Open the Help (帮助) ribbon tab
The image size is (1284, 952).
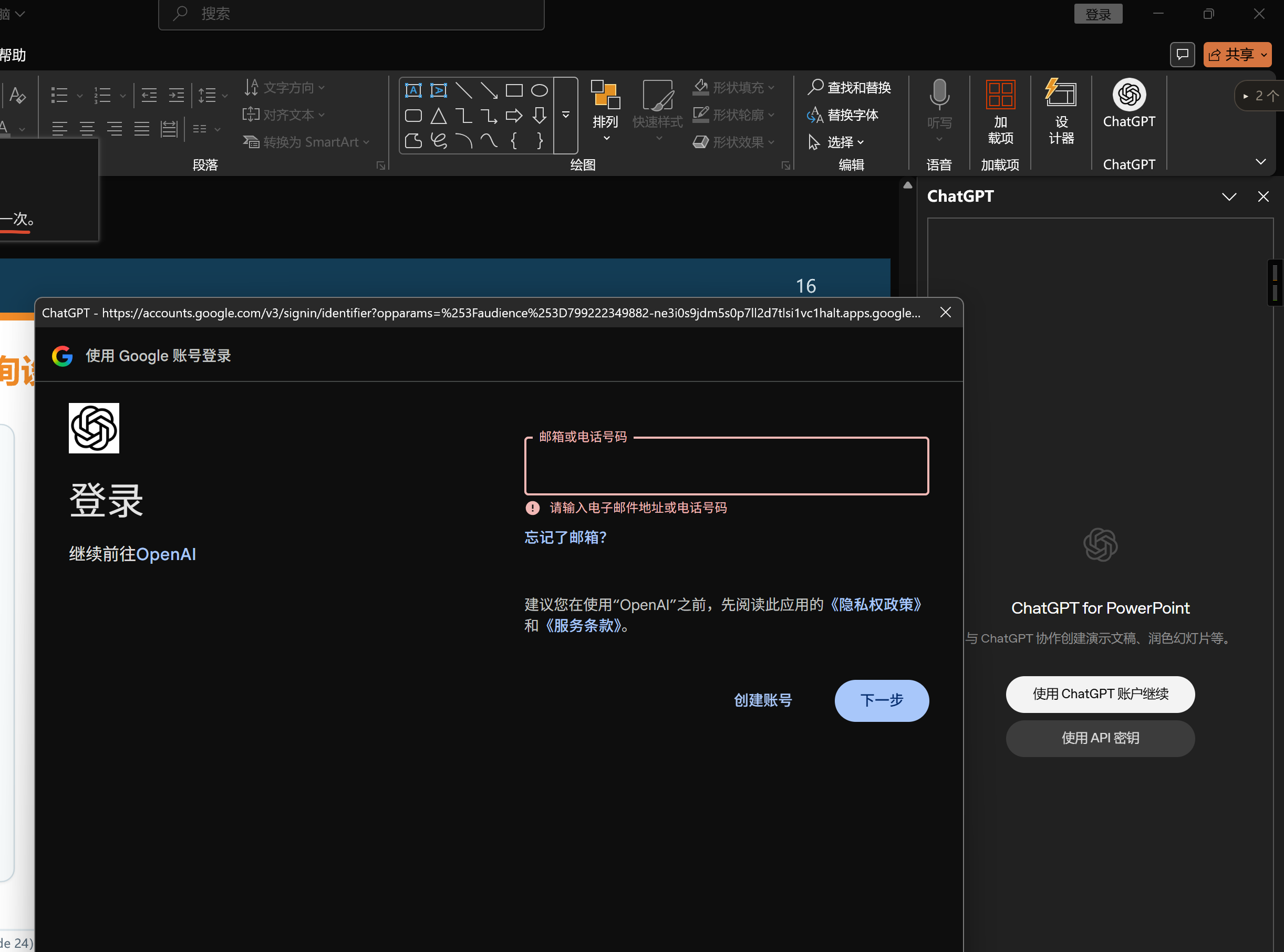13,55
